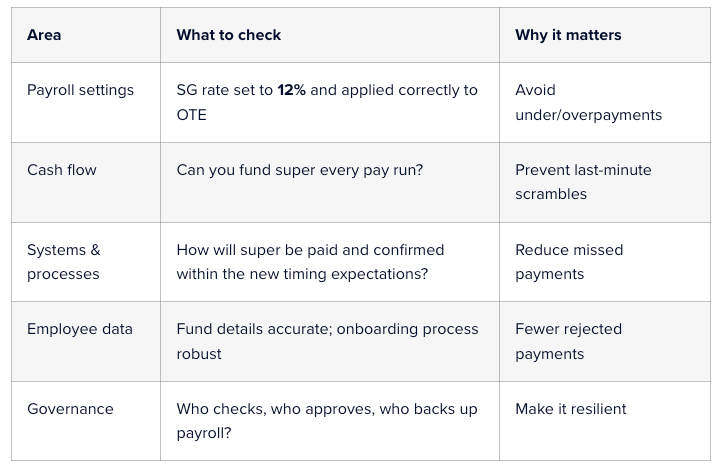Click the "Cash flow" row label
This screenshot has width=716, height=472.
pos(62,170)
